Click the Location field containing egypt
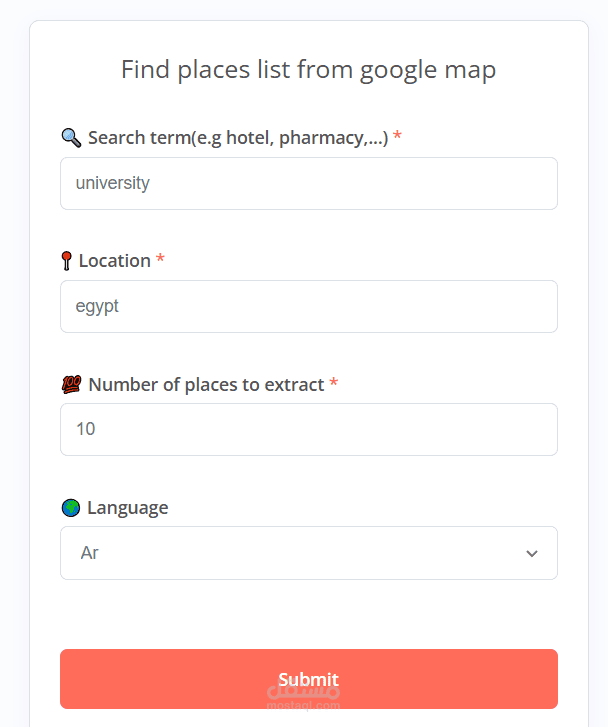Screen dimensions: 608x727 coord(309,306)
